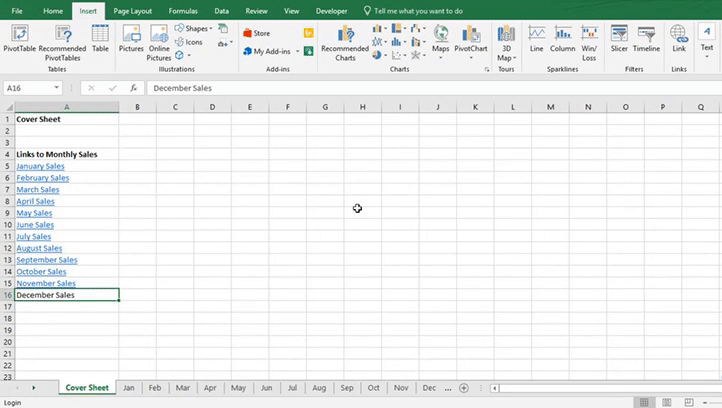
Task: Insert a Line sparkline
Action: click(537, 39)
